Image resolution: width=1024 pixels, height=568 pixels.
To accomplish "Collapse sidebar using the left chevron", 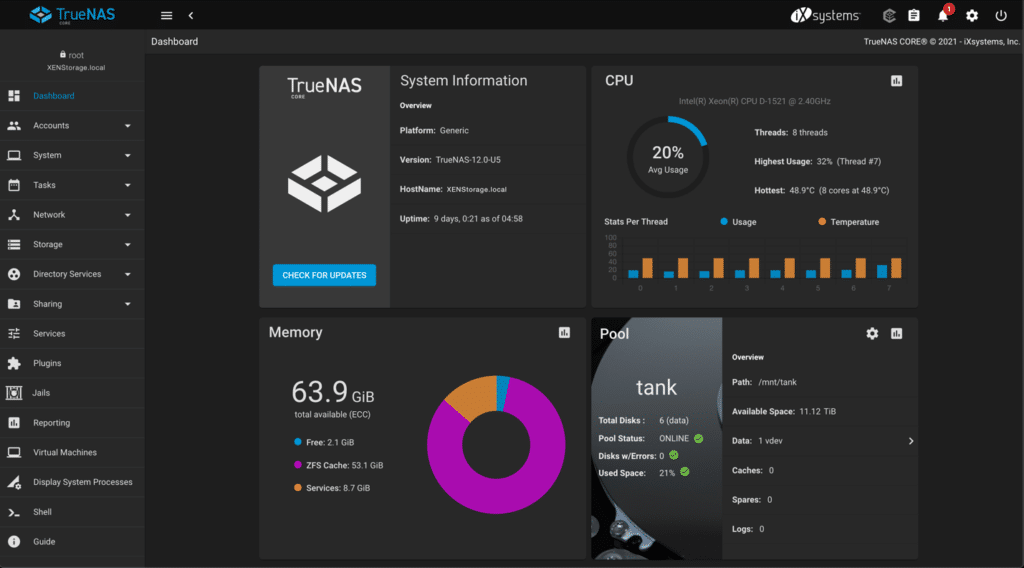I will 190,15.
